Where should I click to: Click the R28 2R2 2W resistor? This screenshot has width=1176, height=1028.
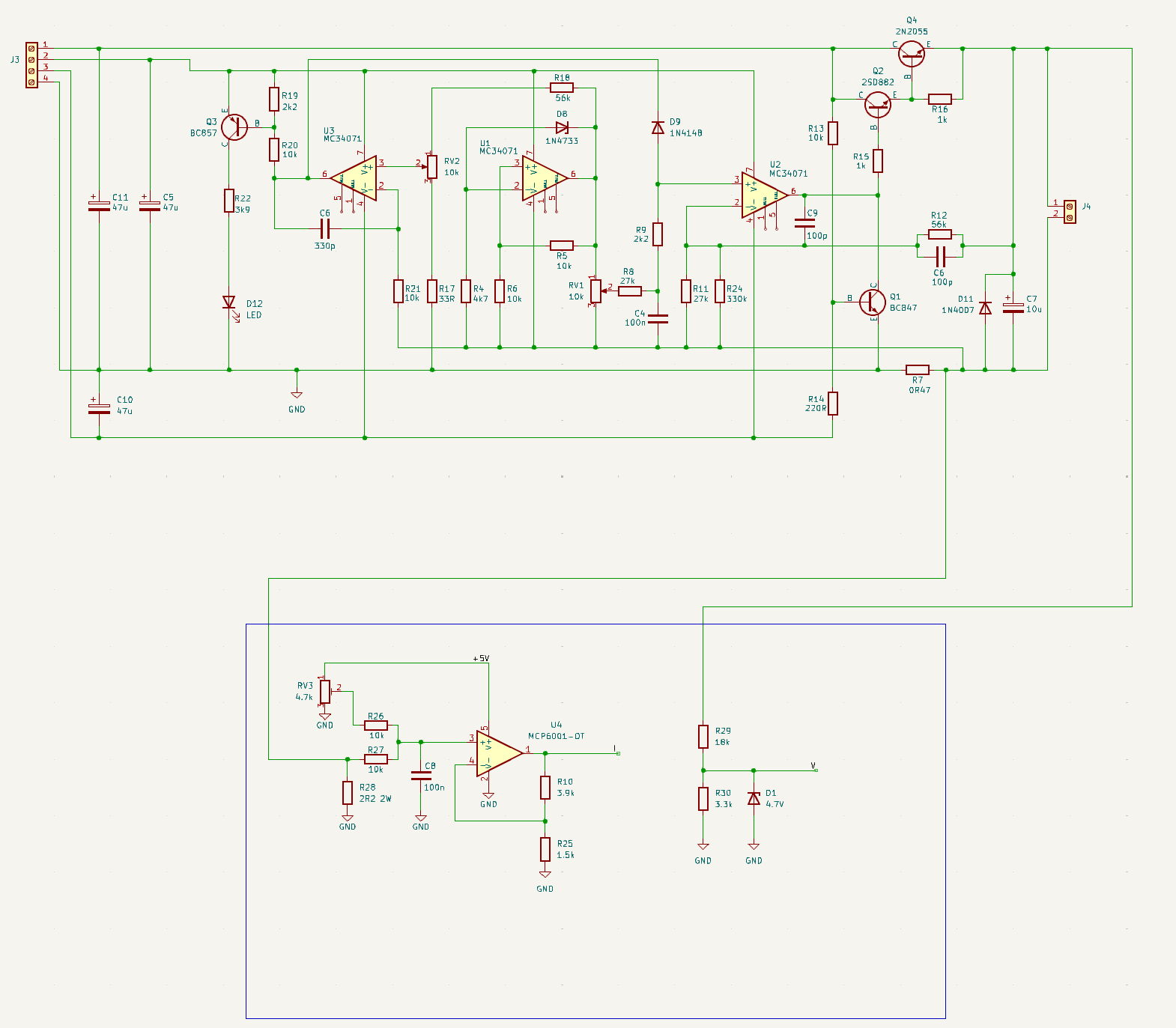coord(348,792)
